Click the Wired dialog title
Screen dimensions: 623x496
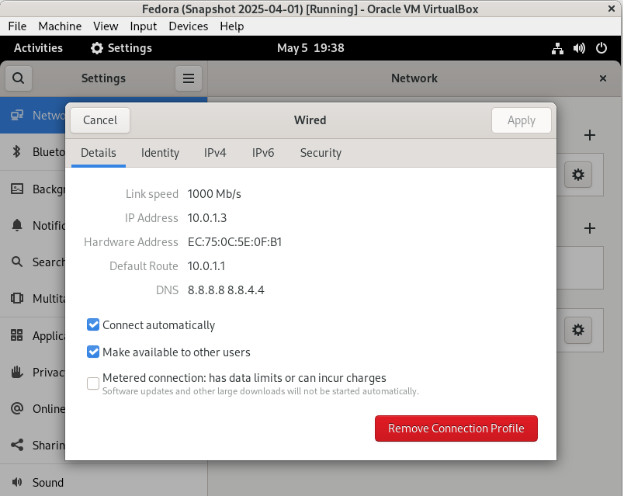tap(310, 120)
